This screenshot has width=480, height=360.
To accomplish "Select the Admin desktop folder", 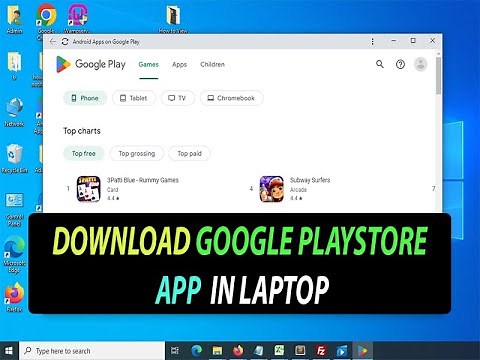I will (15, 19).
